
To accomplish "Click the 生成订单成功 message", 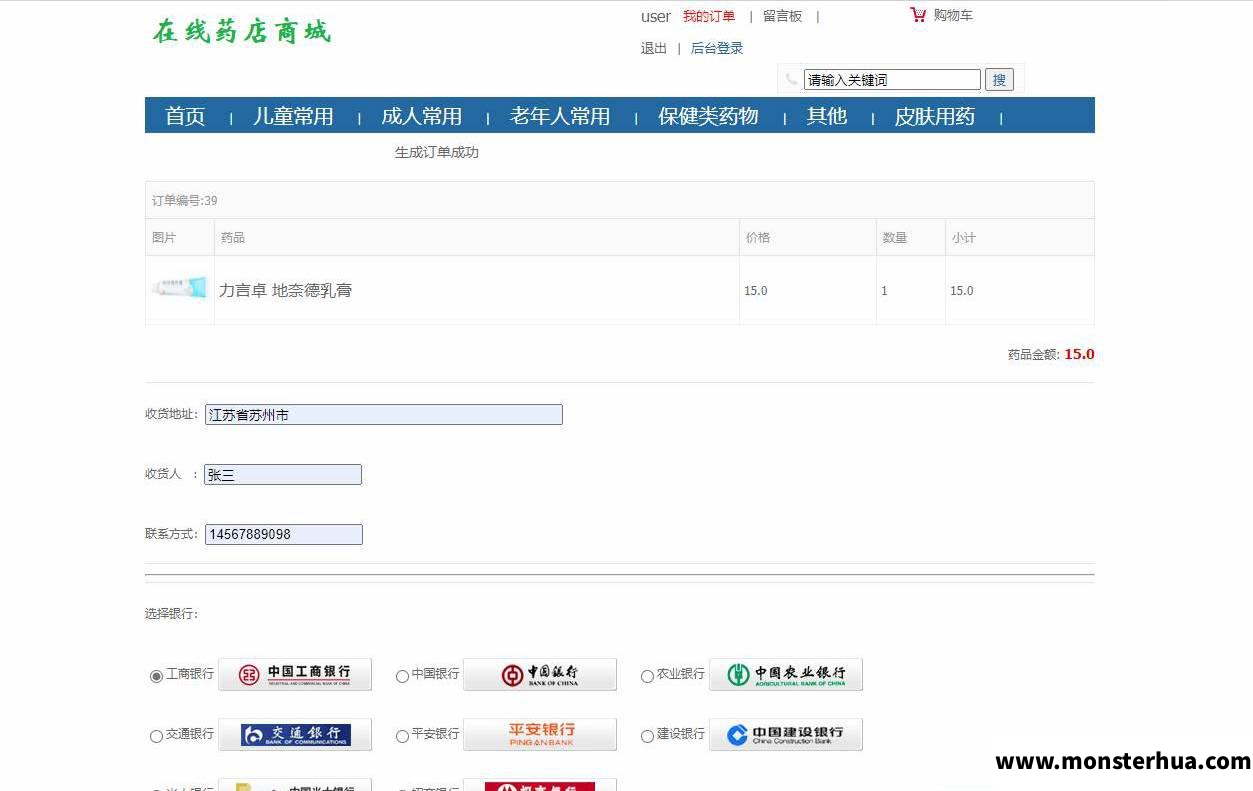I will pos(437,152).
